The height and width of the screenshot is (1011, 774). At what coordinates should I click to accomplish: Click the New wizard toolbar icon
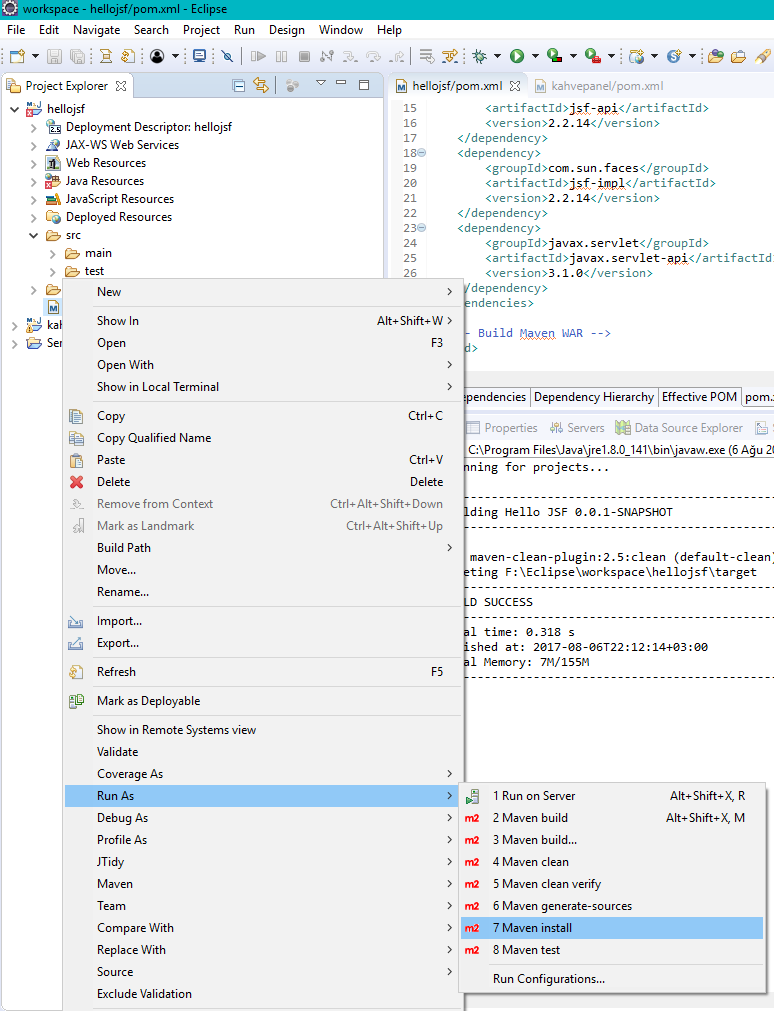click(17, 57)
